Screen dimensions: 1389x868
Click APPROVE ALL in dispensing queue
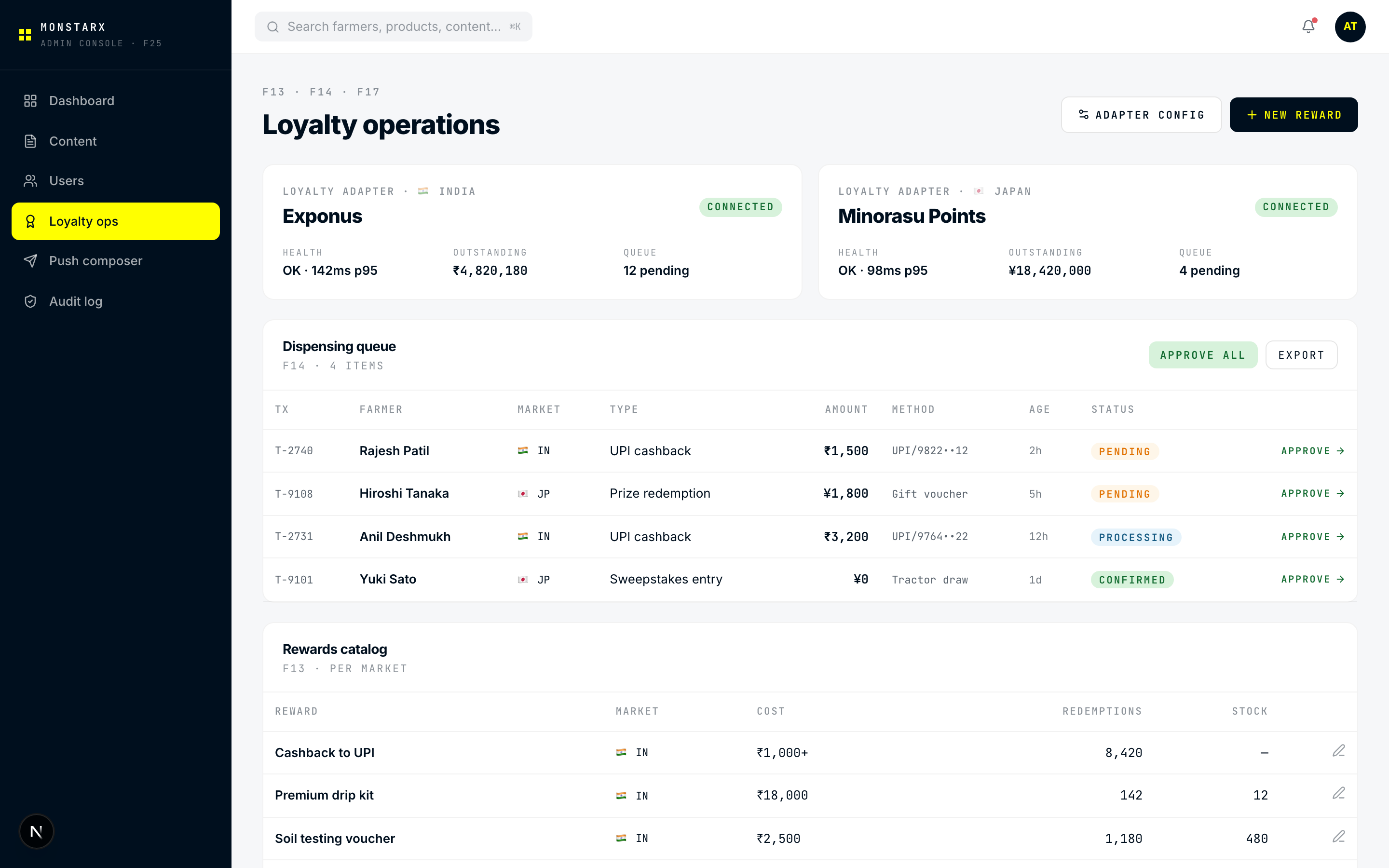pyautogui.click(x=1203, y=355)
